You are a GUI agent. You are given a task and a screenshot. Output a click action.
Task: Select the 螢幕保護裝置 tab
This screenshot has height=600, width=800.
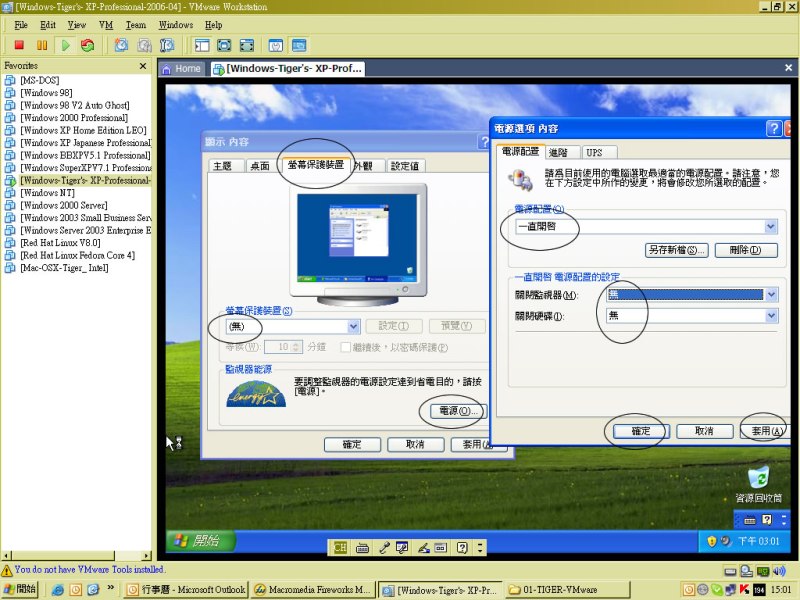(x=316, y=164)
